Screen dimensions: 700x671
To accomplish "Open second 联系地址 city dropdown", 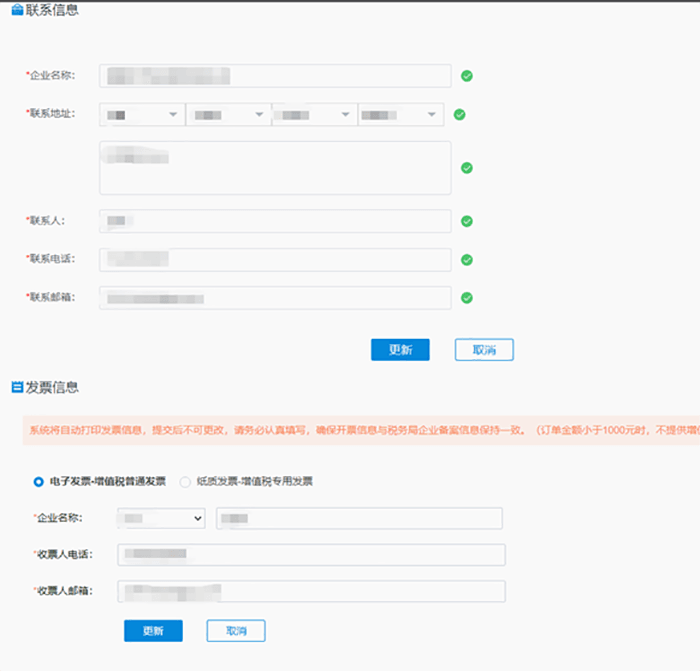I will click(228, 115).
